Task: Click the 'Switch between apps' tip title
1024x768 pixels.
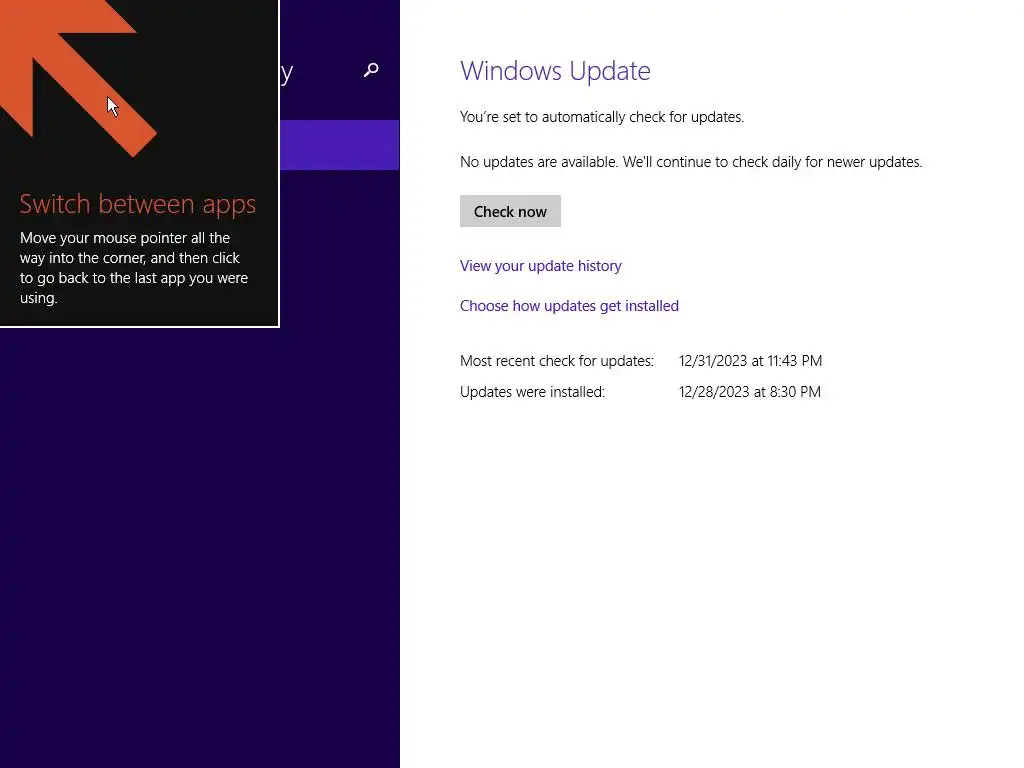Action: pos(138,204)
